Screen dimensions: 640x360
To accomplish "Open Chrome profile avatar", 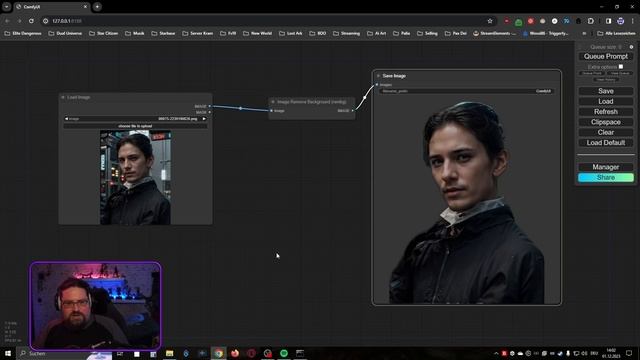I will (x=620, y=21).
